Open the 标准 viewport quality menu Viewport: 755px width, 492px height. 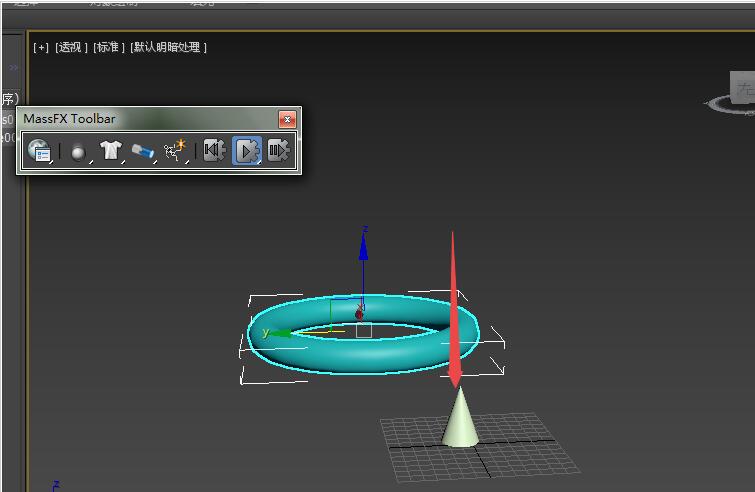tap(107, 47)
